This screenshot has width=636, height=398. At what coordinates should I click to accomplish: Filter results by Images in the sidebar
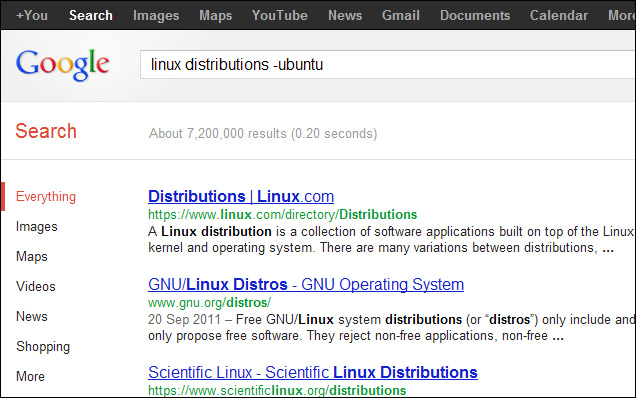[x=37, y=226]
